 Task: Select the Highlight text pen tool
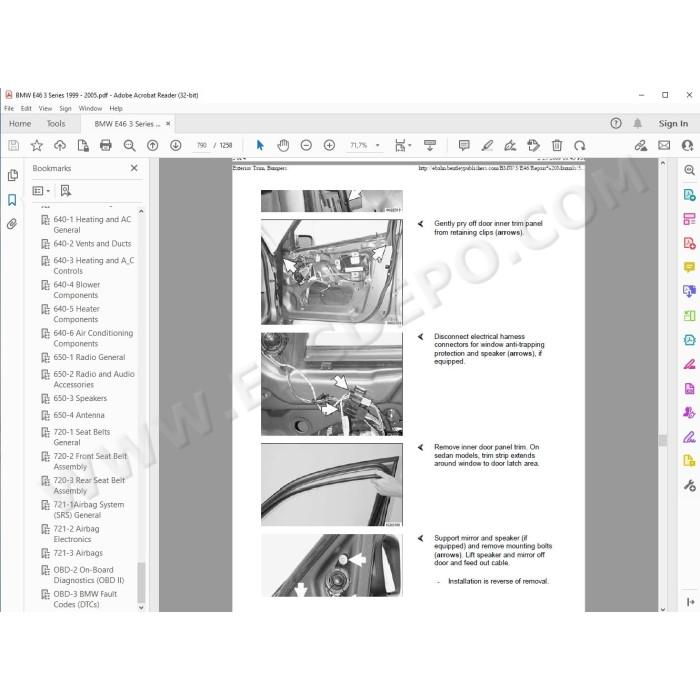point(488,145)
